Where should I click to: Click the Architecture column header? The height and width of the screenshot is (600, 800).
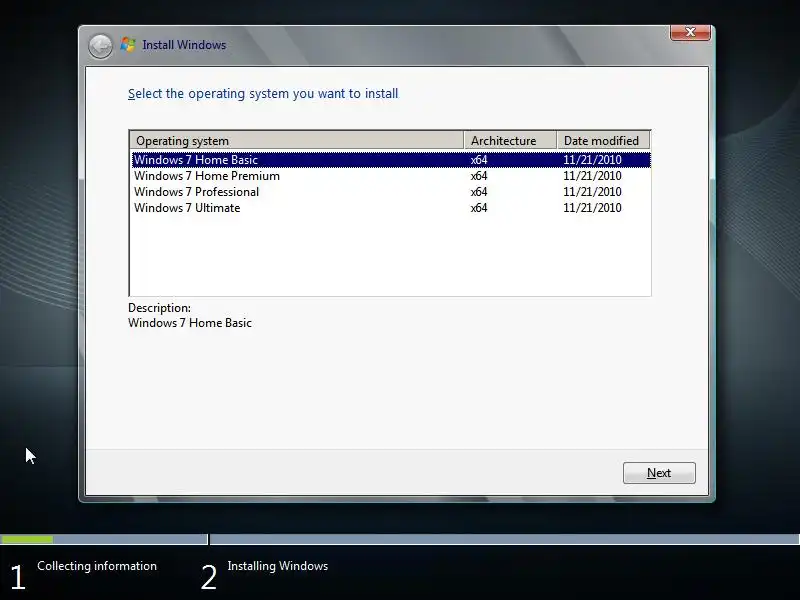pyautogui.click(x=510, y=140)
